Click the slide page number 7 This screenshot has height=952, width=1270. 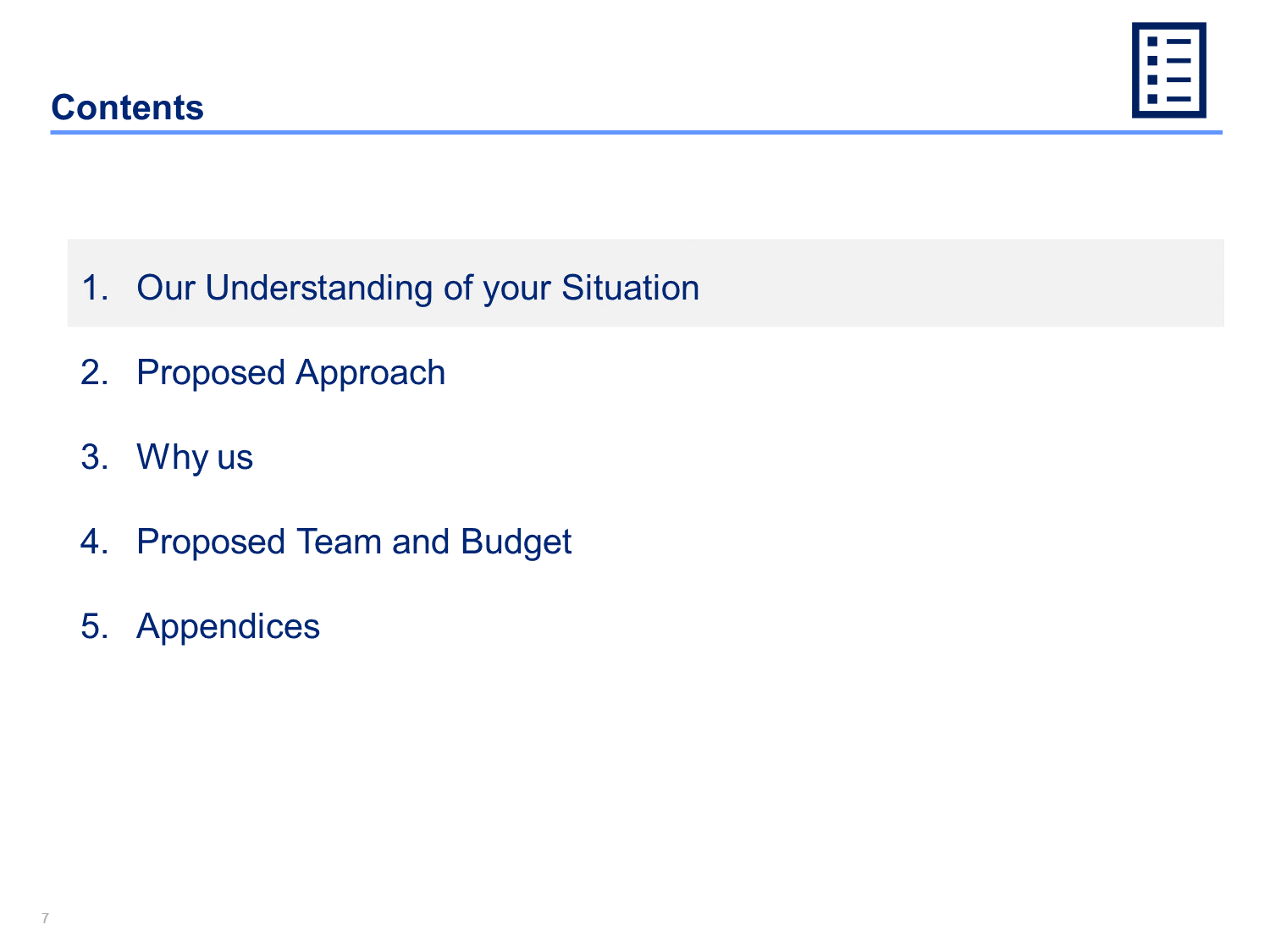coord(45,918)
